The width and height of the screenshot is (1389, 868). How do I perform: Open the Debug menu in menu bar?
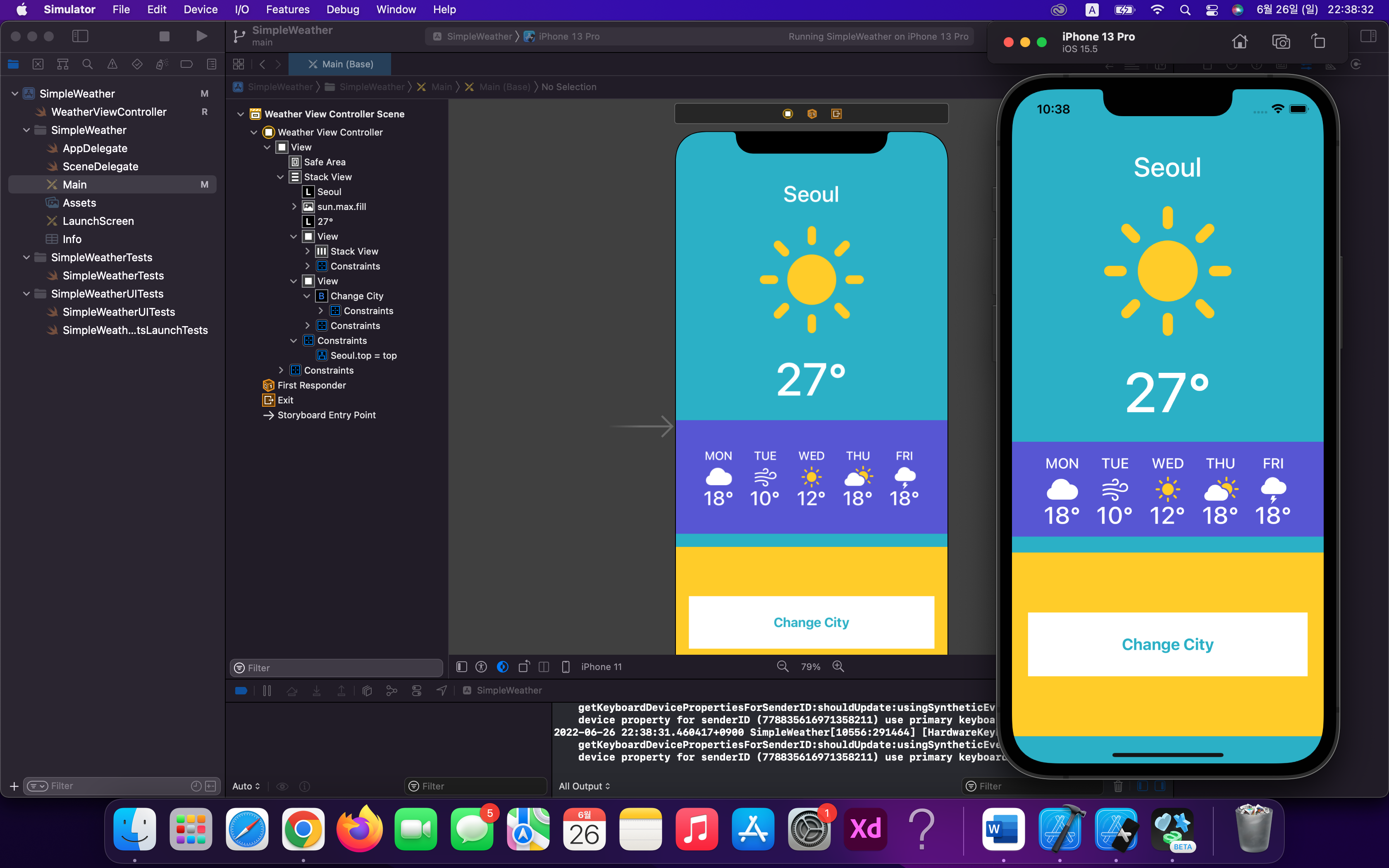pyautogui.click(x=343, y=10)
